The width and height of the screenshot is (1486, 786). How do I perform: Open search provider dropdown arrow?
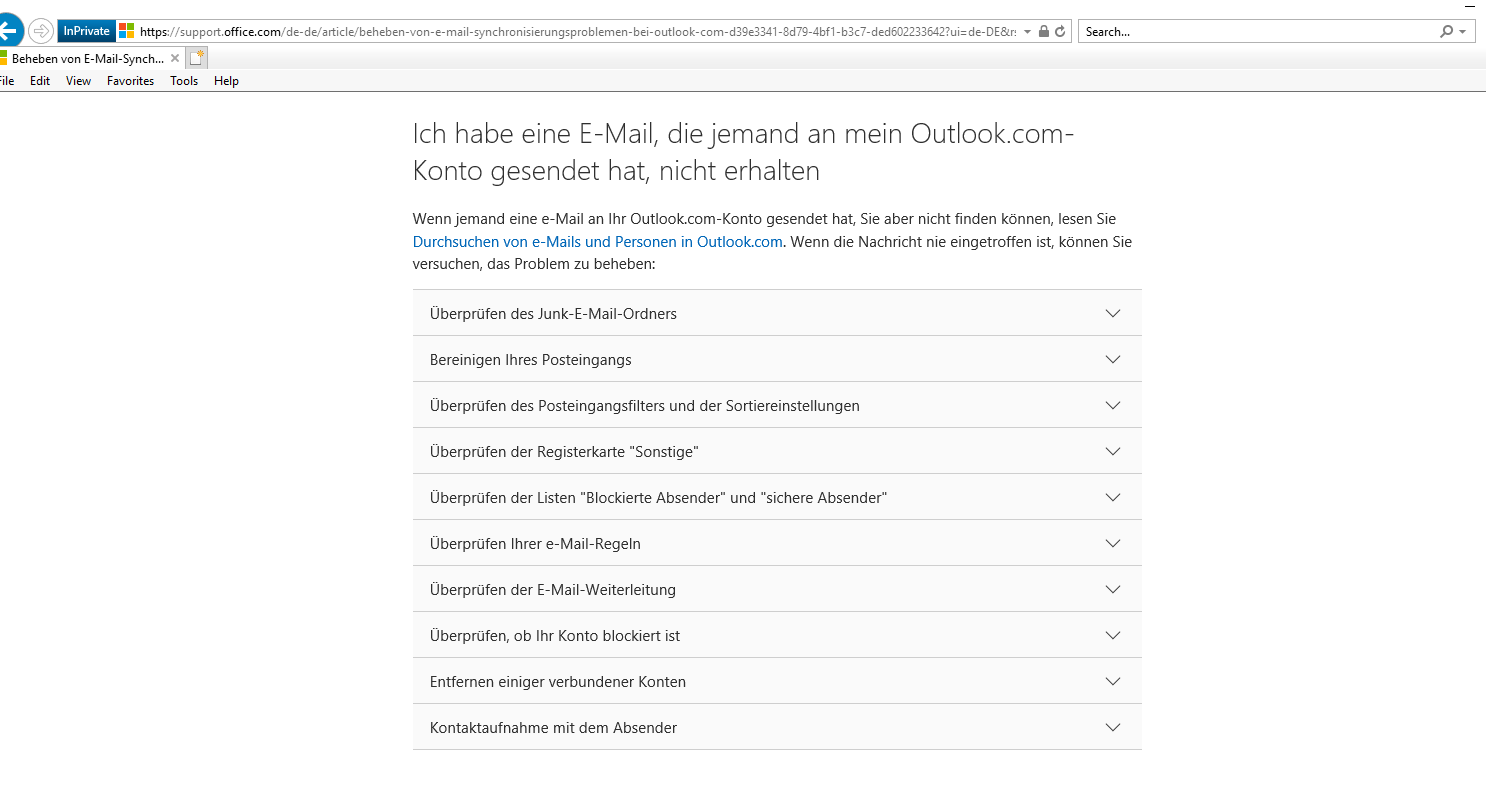click(1463, 32)
